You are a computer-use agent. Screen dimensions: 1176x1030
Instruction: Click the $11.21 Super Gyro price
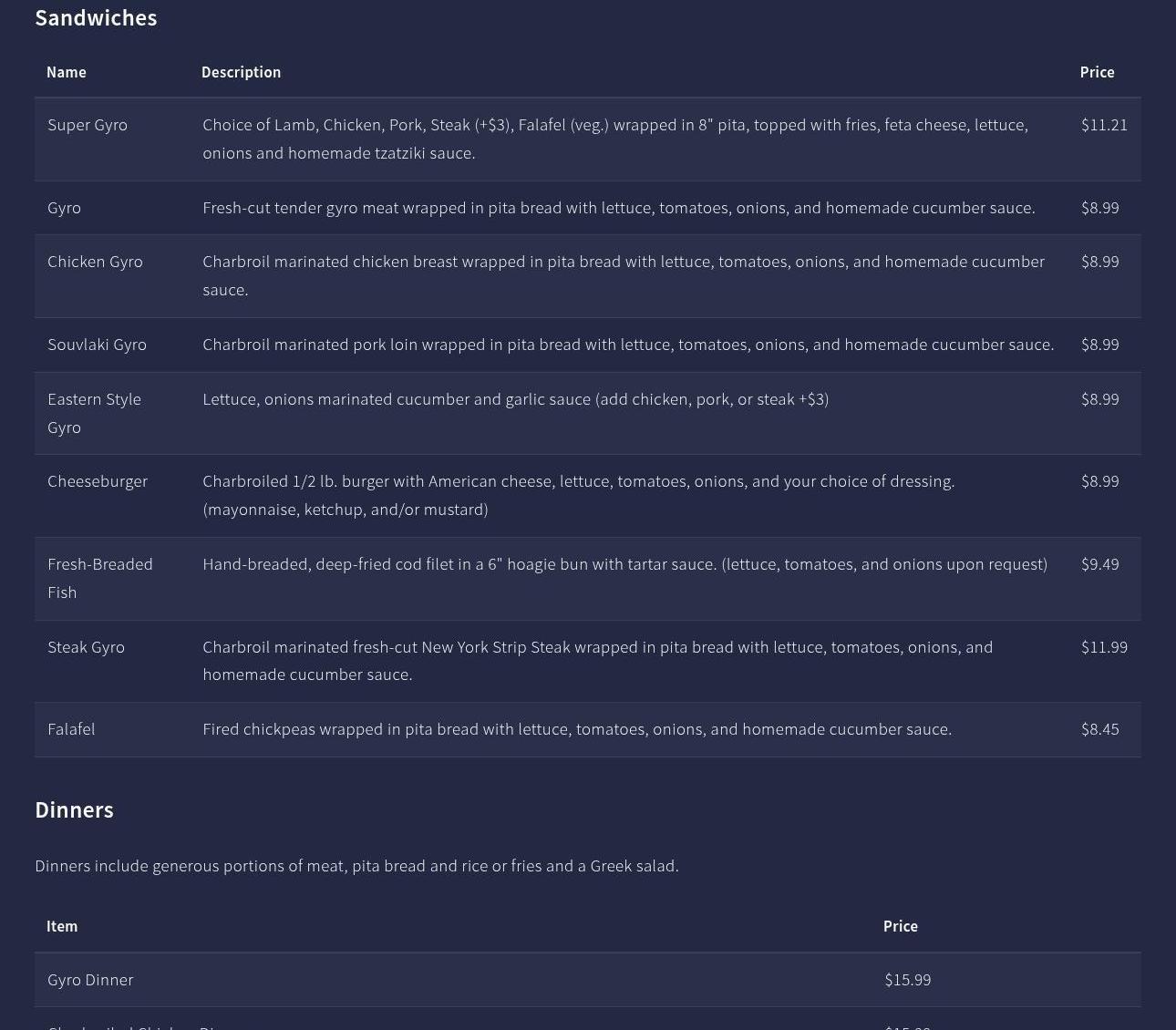tap(1104, 125)
